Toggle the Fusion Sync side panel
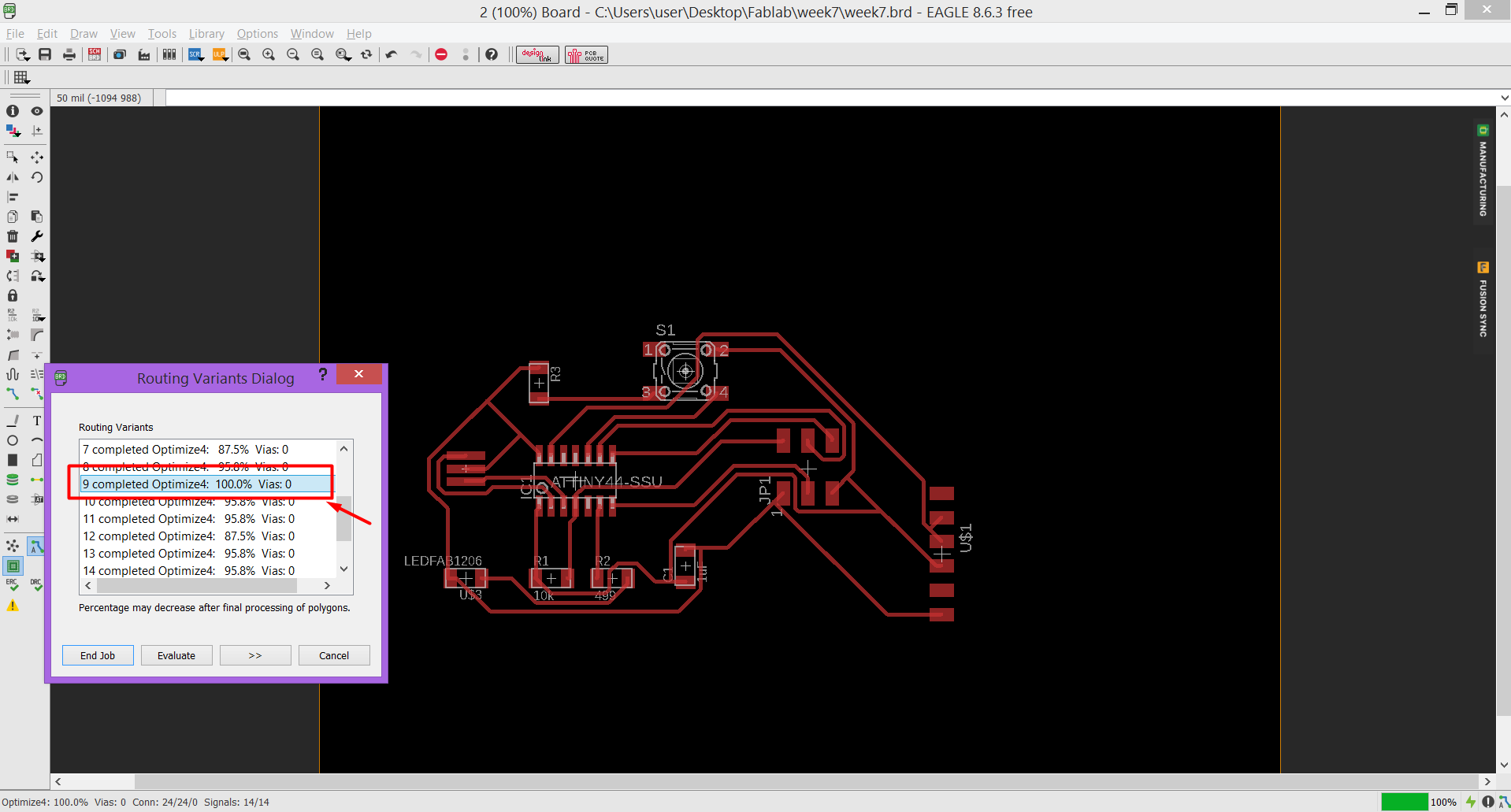 click(x=1483, y=300)
